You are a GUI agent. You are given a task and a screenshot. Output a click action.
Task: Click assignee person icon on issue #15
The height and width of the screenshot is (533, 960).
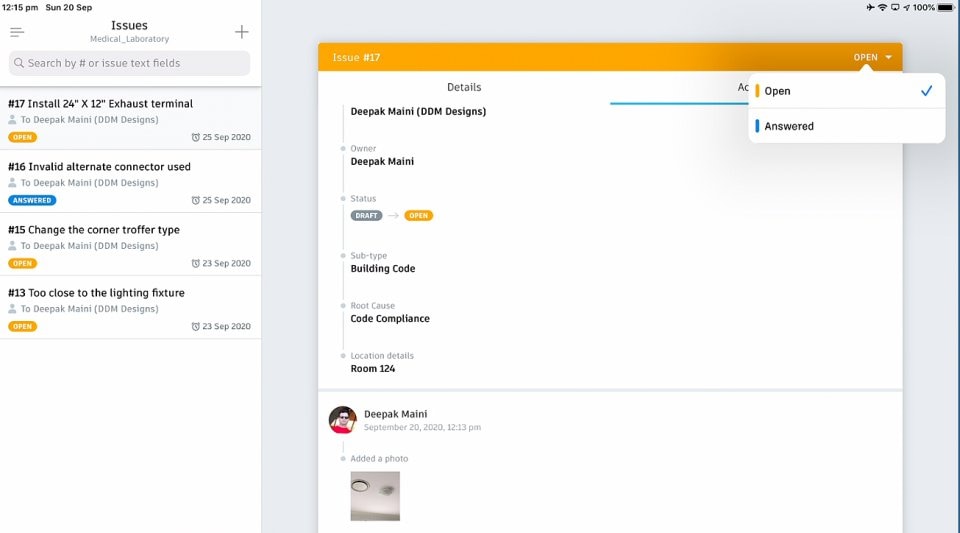[12, 246]
